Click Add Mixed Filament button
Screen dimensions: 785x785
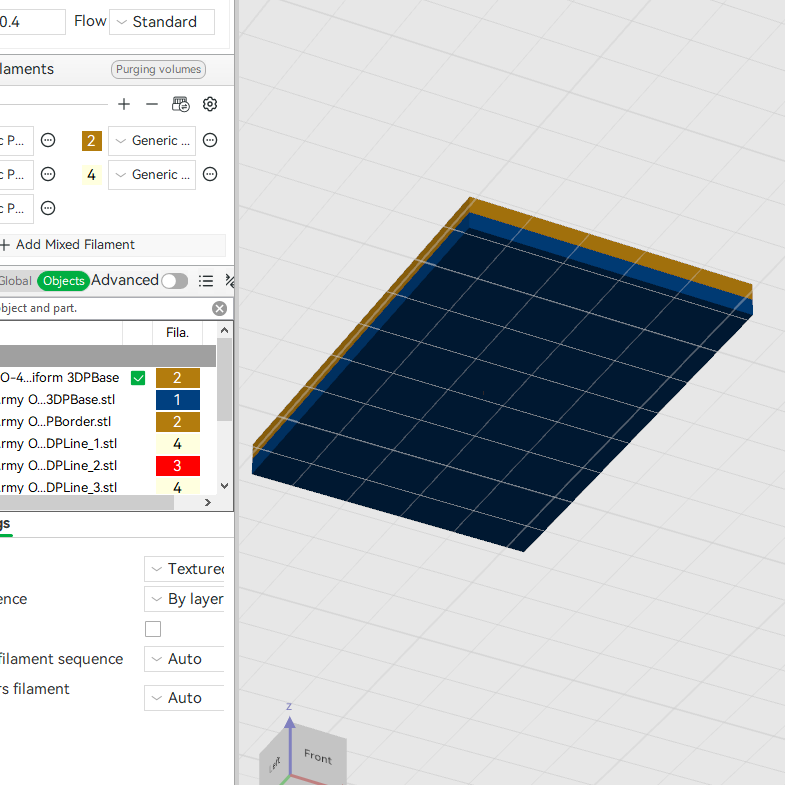[113, 245]
